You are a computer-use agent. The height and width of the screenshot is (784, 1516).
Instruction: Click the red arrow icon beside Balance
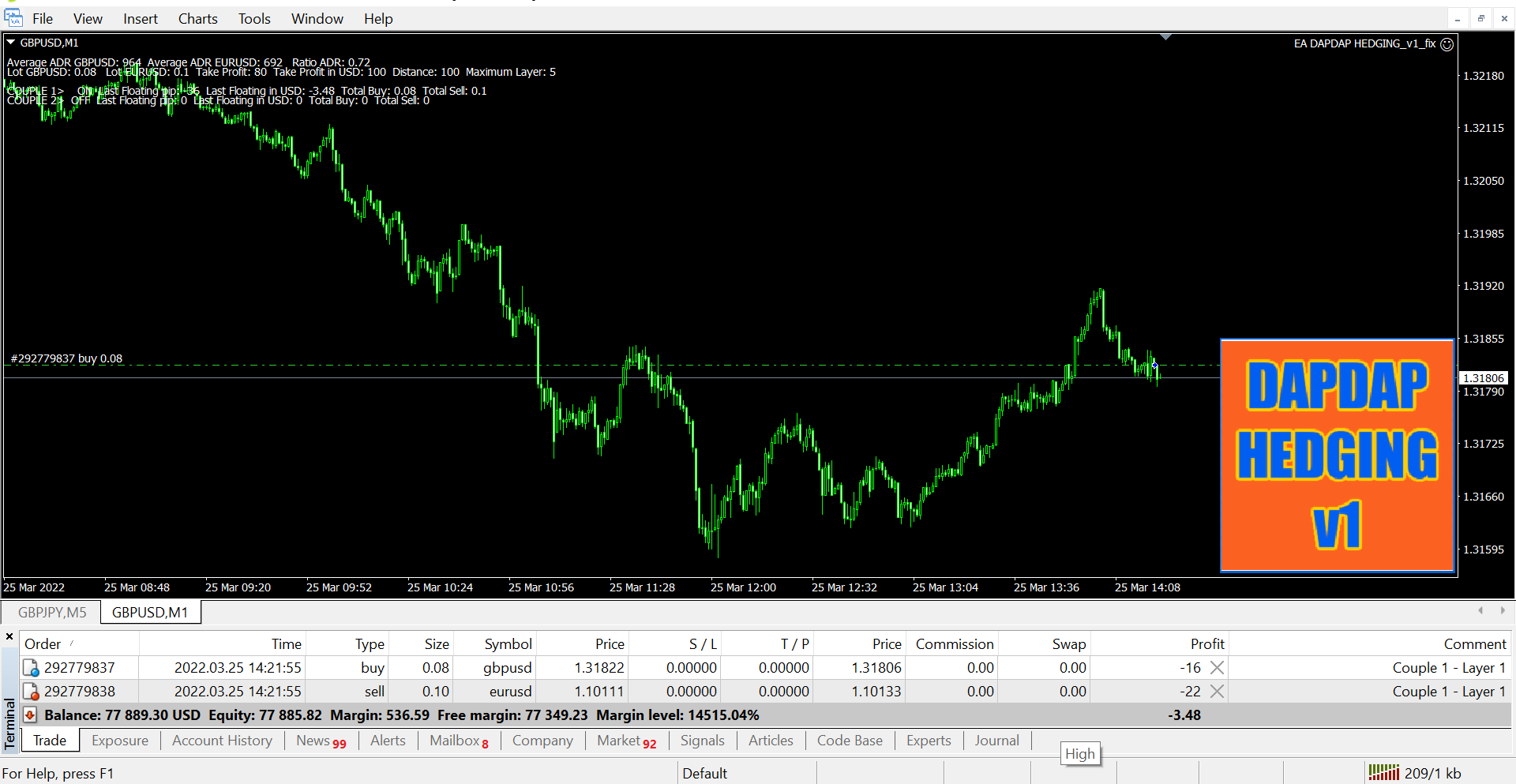tap(30, 715)
